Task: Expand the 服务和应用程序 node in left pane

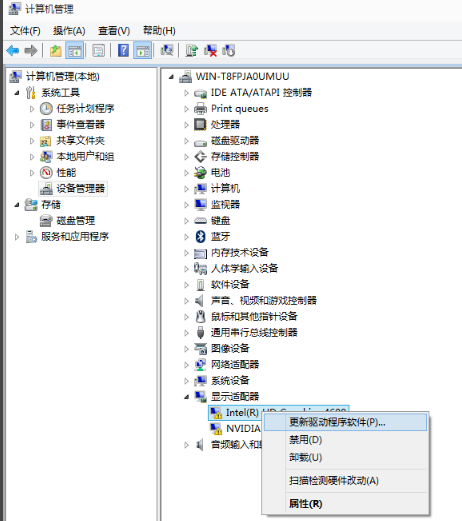Action: tap(17, 237)
